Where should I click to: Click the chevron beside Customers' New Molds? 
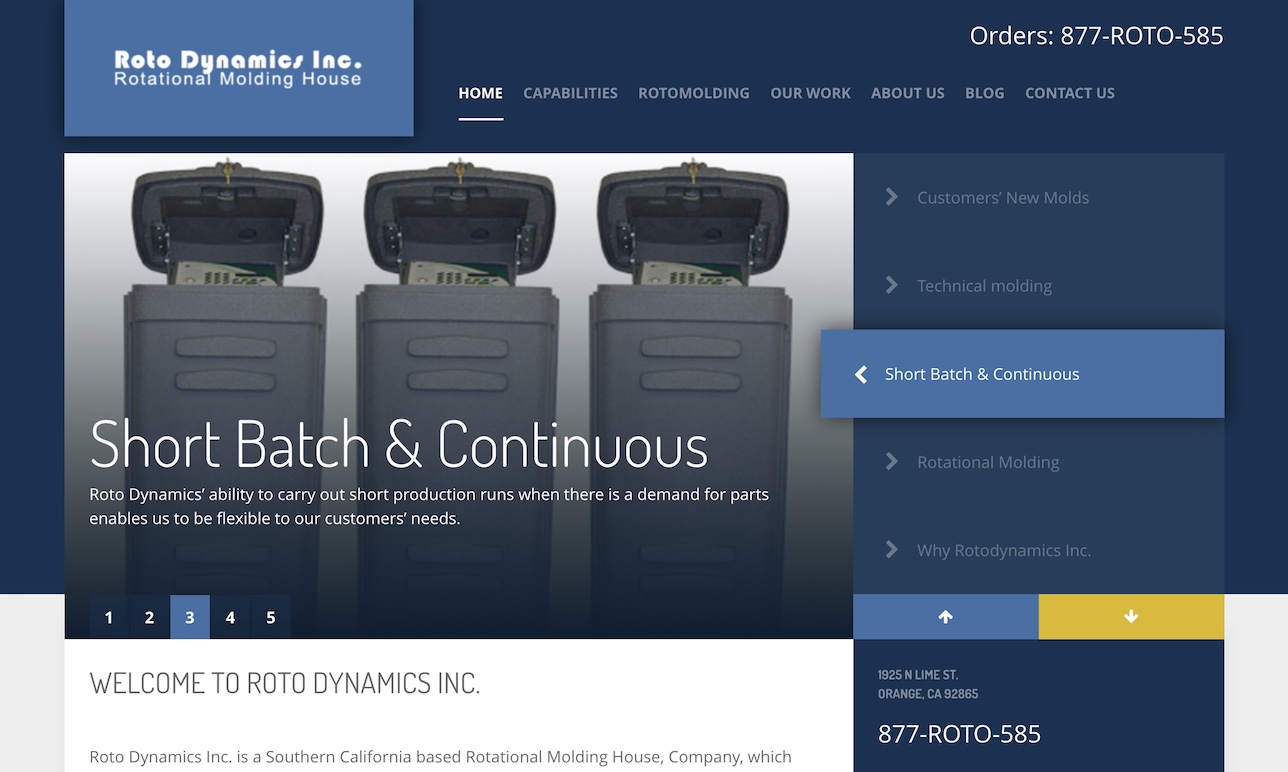point(891,197)
